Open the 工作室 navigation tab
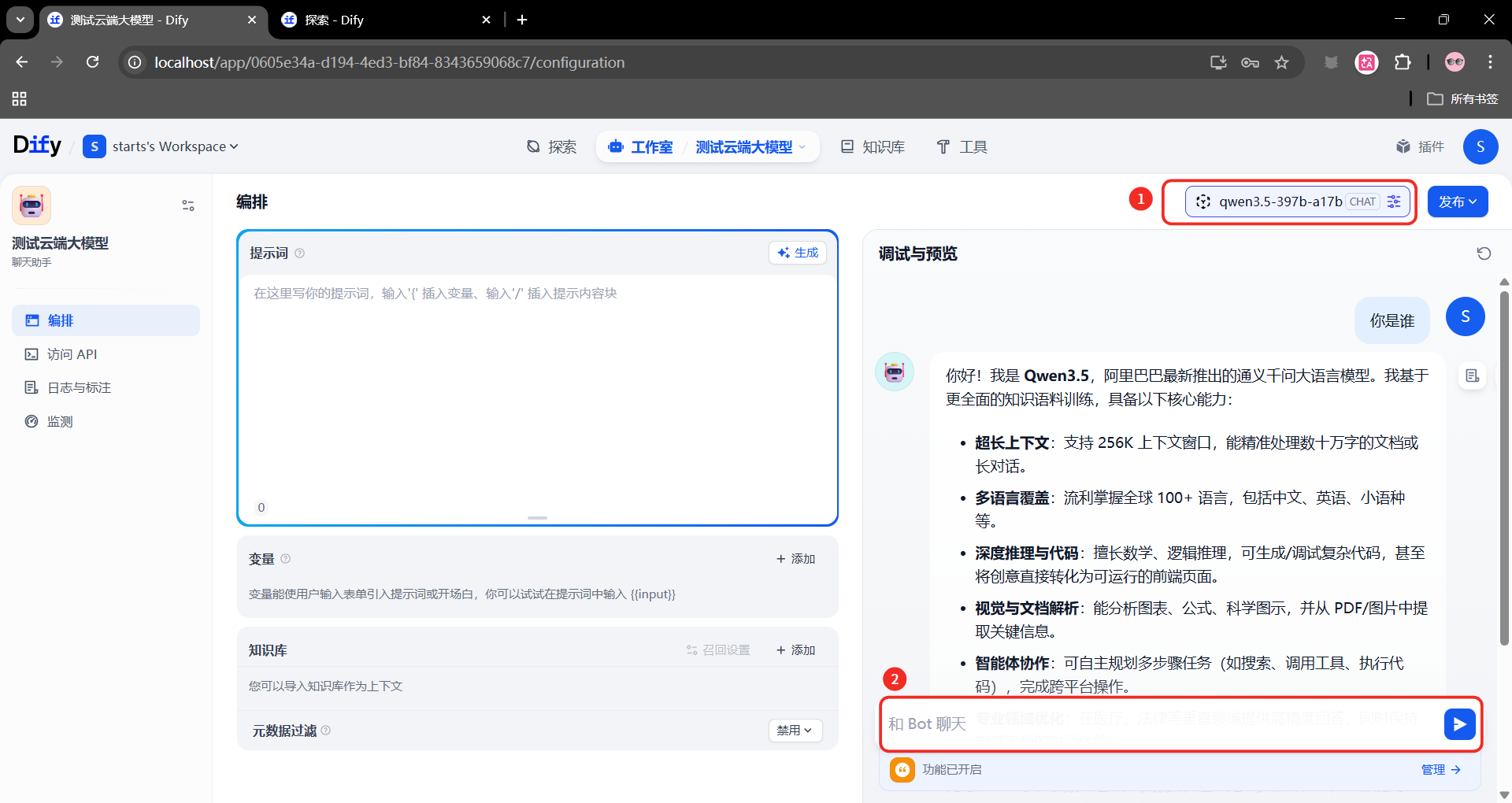 (x=640, y=146)
